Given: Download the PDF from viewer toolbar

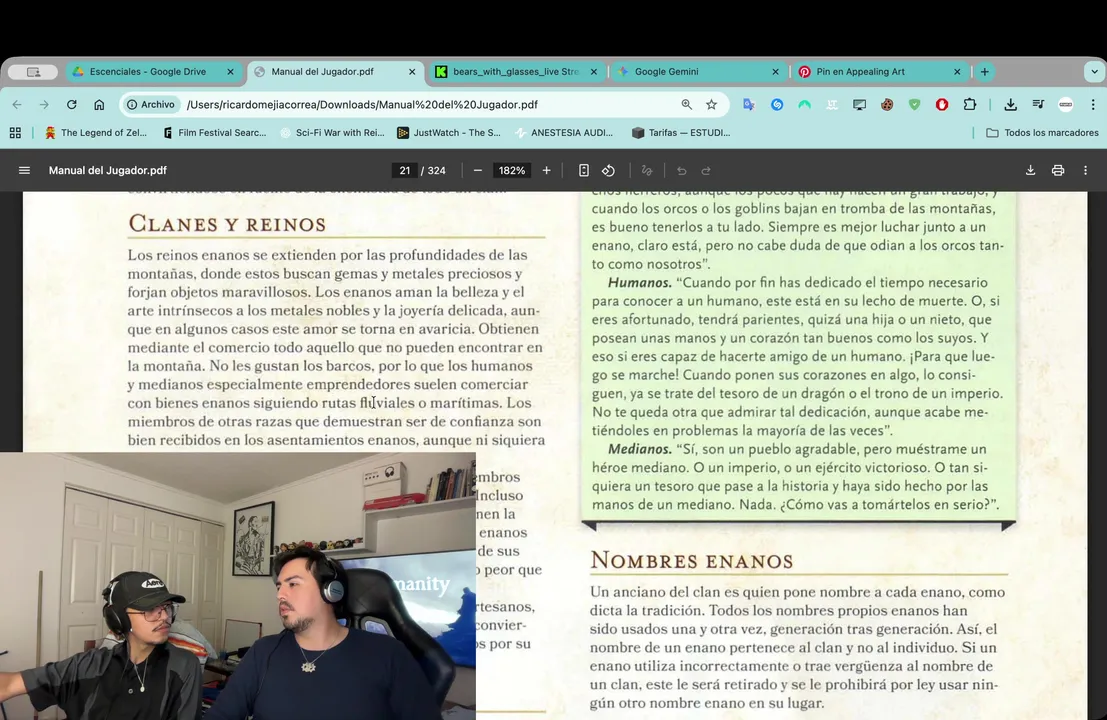Looking at the screenshot, I should (1031, 170).
